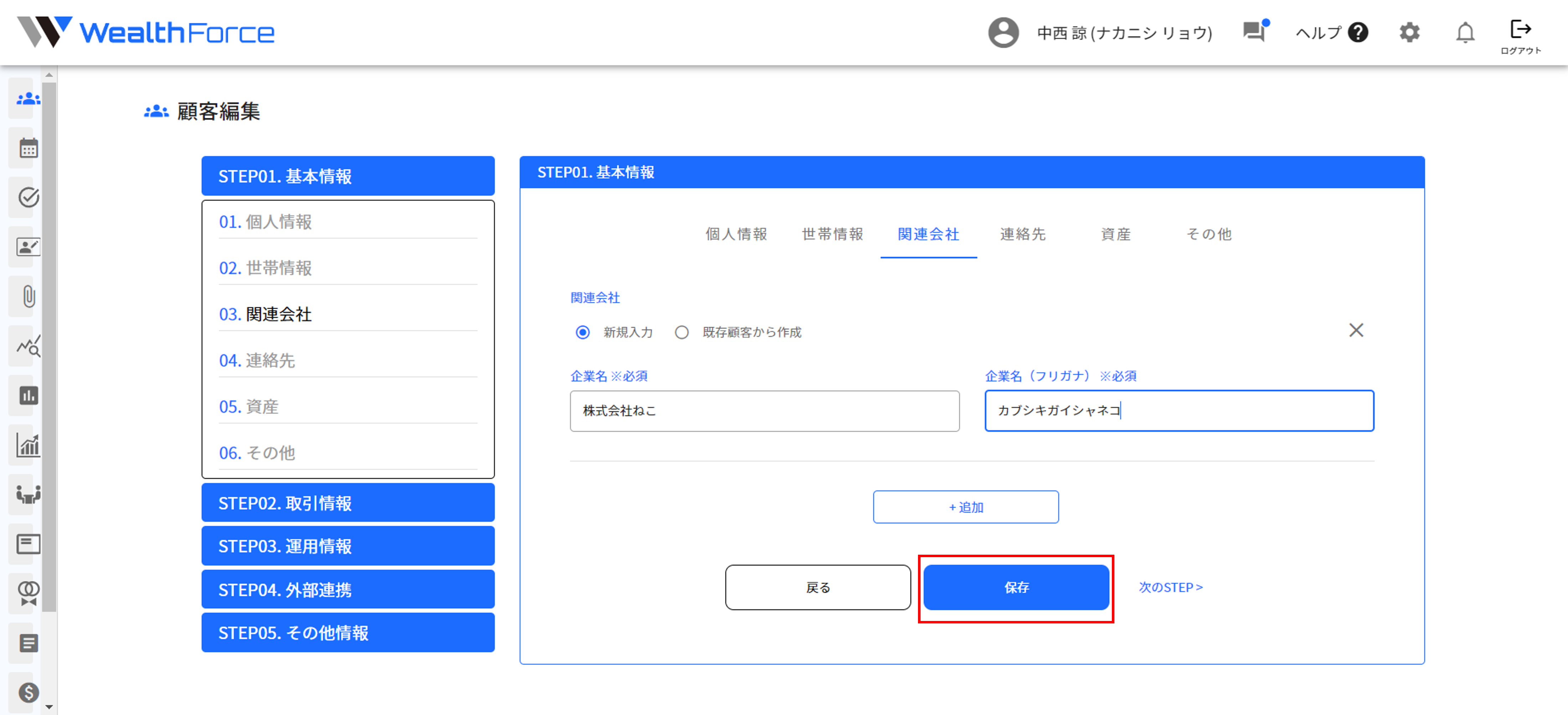
Task: Switch to the 連絡先 tab
Action: 1023,234
